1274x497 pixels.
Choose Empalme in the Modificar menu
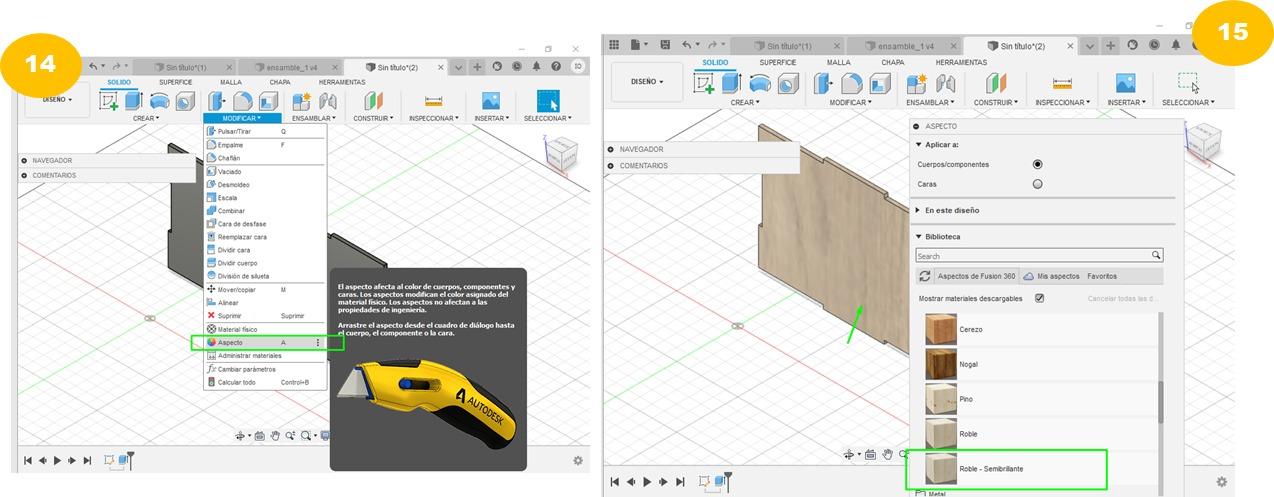(x=265, y=145)
